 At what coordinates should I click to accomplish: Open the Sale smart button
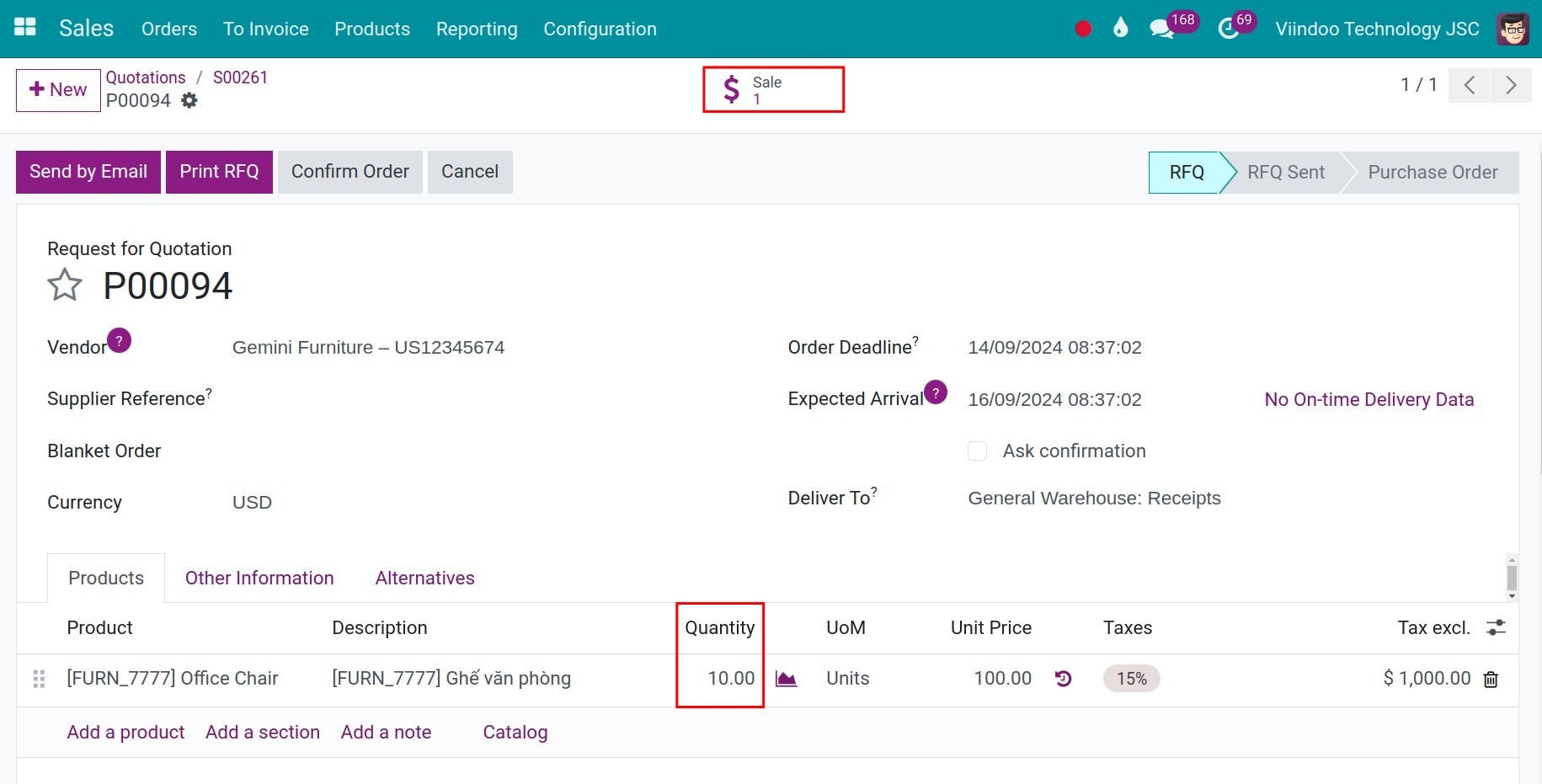(773, 89)
